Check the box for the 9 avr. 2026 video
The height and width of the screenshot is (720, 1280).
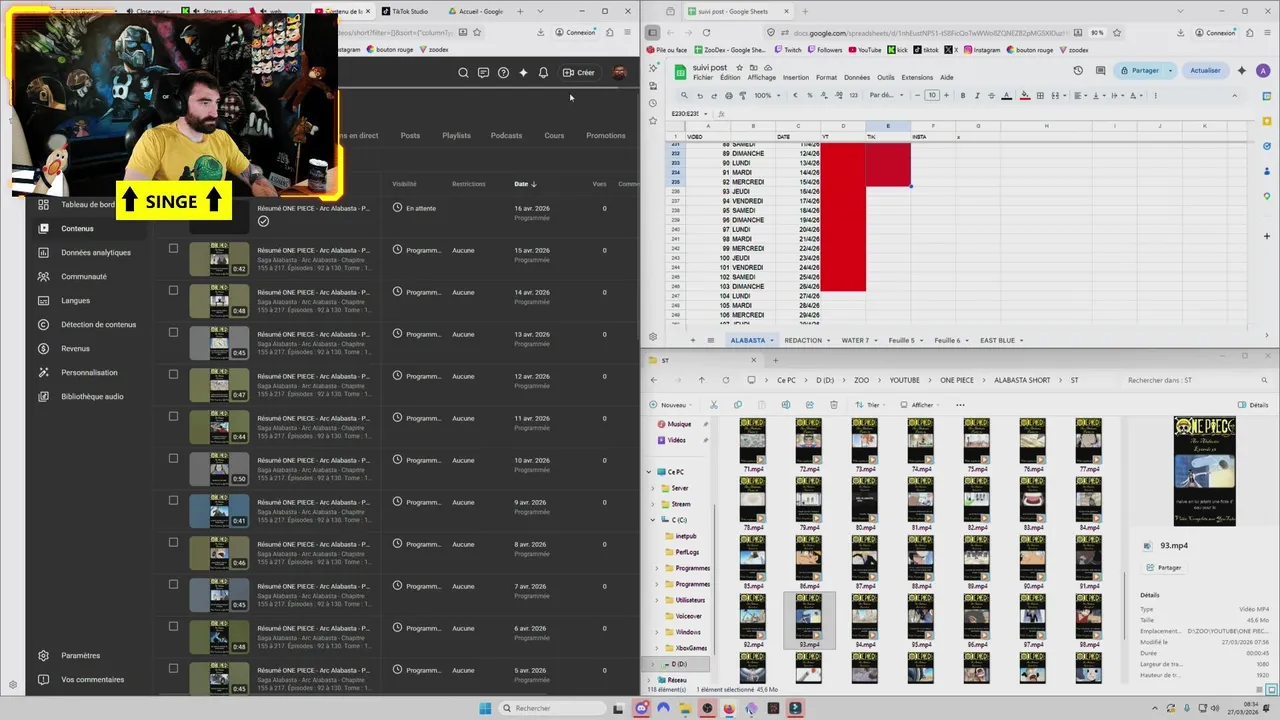click(173, 501)
